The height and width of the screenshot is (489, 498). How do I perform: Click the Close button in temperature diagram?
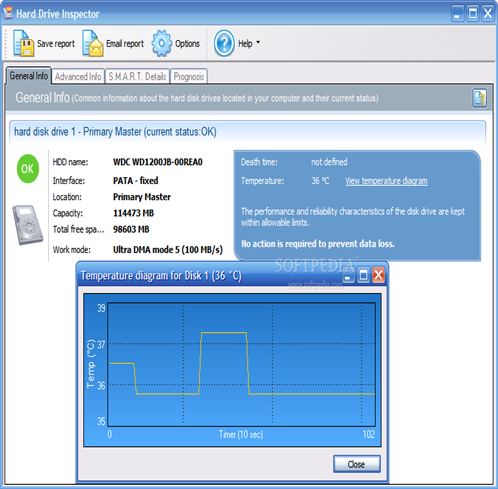click(357, 464)
